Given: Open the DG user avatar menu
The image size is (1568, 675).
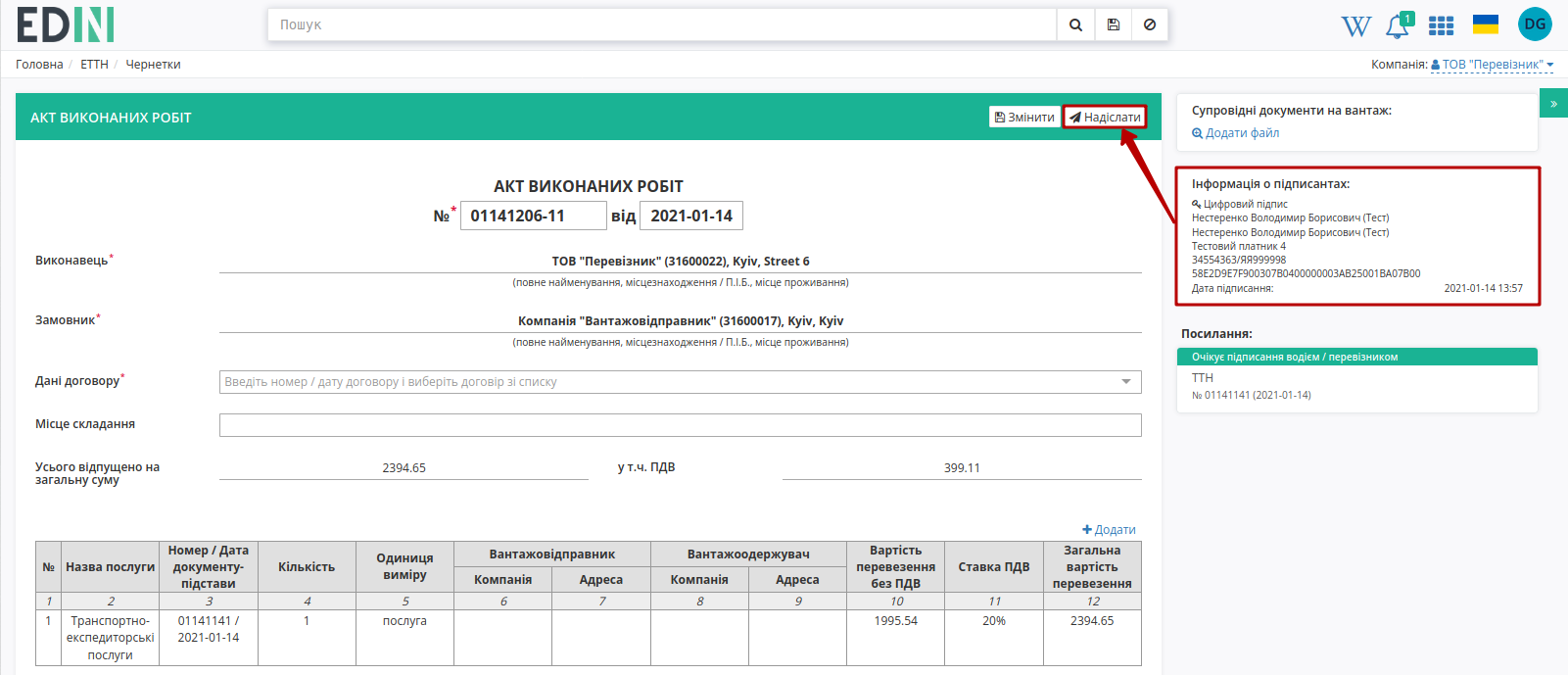Looking at the screenshot, I should click(1535, 24).
